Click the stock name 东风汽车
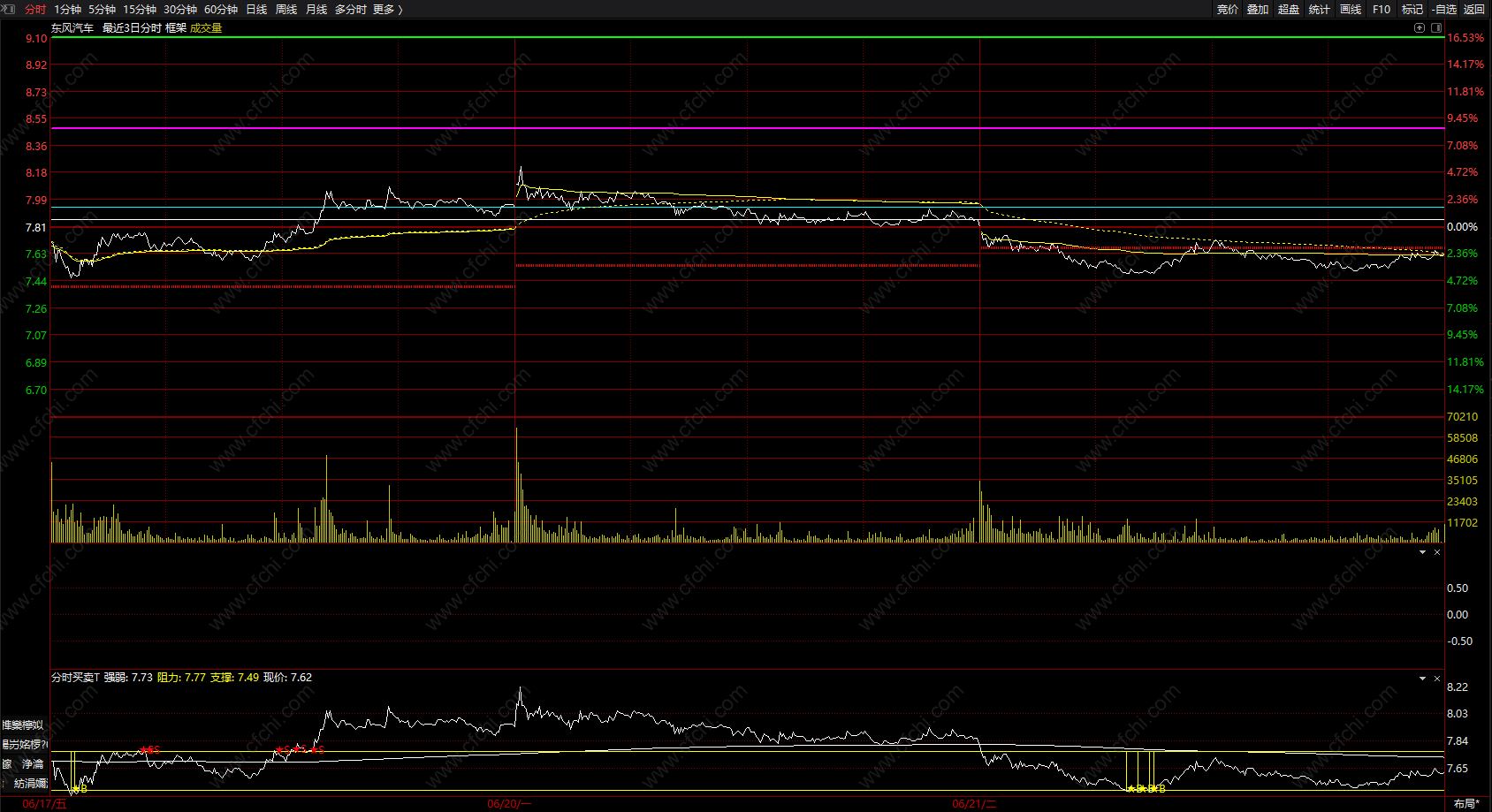 (x=72, y=28)
